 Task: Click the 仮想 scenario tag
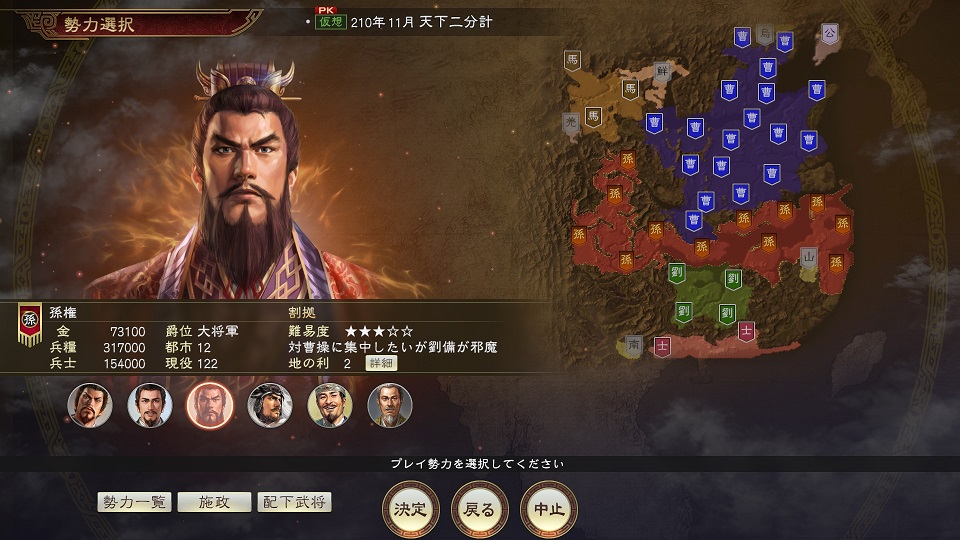click(x=331, y=22)
